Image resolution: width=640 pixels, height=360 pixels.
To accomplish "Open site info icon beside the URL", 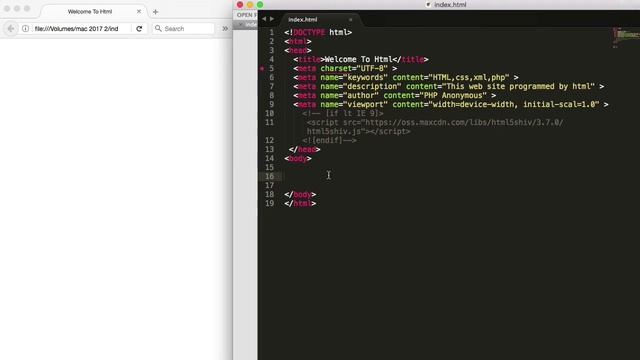I will 25,29.
